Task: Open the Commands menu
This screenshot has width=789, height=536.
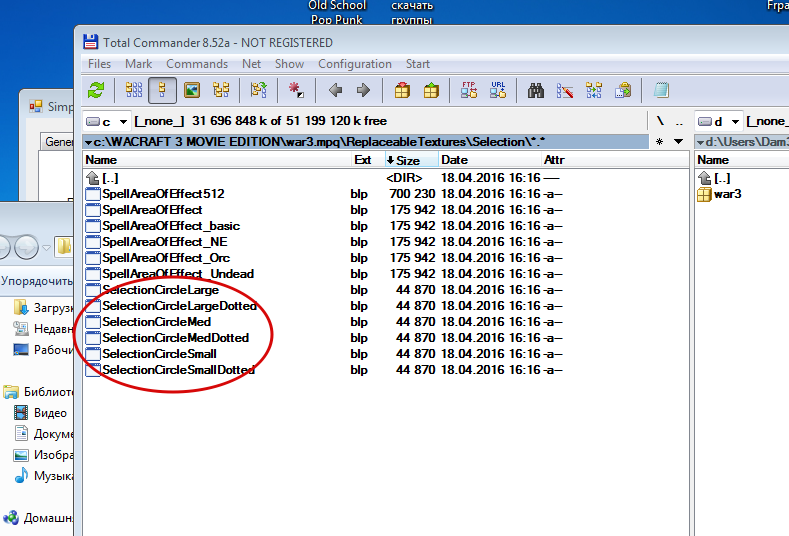Action: tap(197, 64)
